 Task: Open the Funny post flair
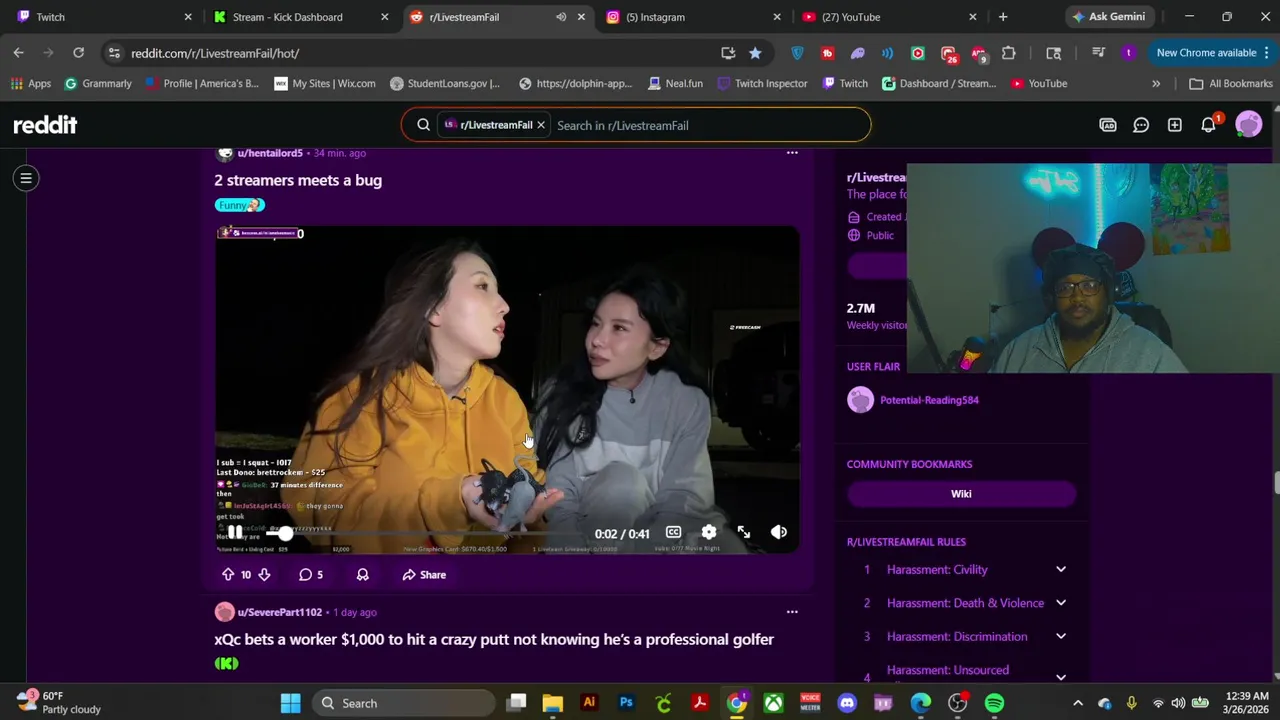click(239, 205)
